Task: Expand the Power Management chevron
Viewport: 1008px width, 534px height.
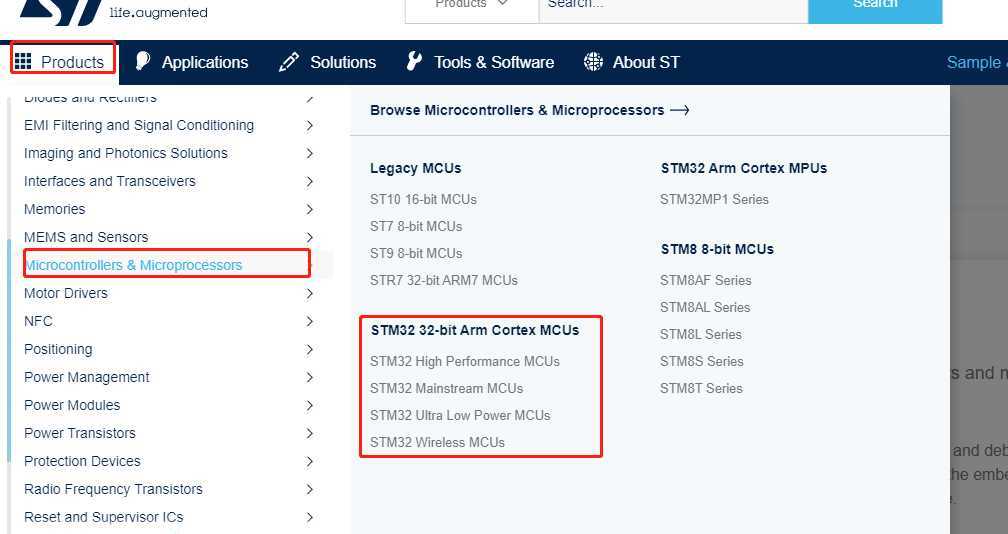Action: click(x=310, y=377)
